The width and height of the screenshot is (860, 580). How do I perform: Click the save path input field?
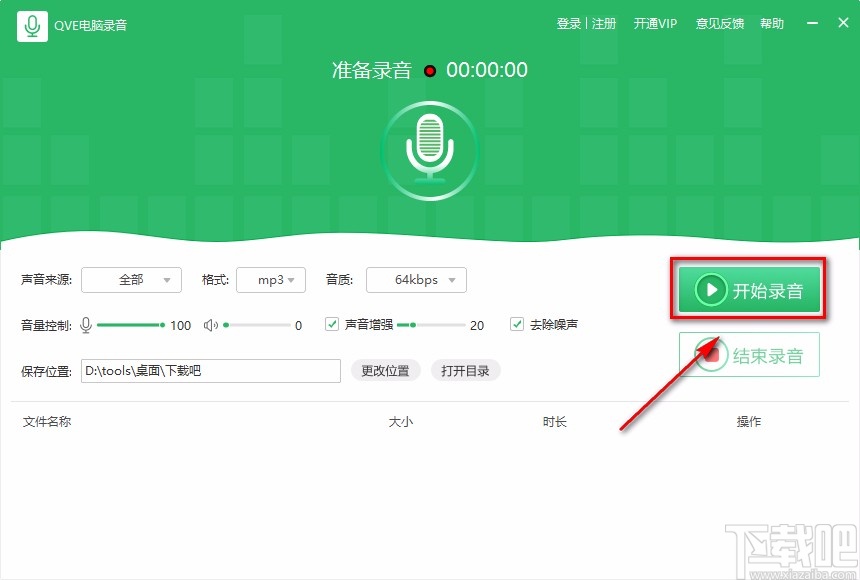coord(210,370)
